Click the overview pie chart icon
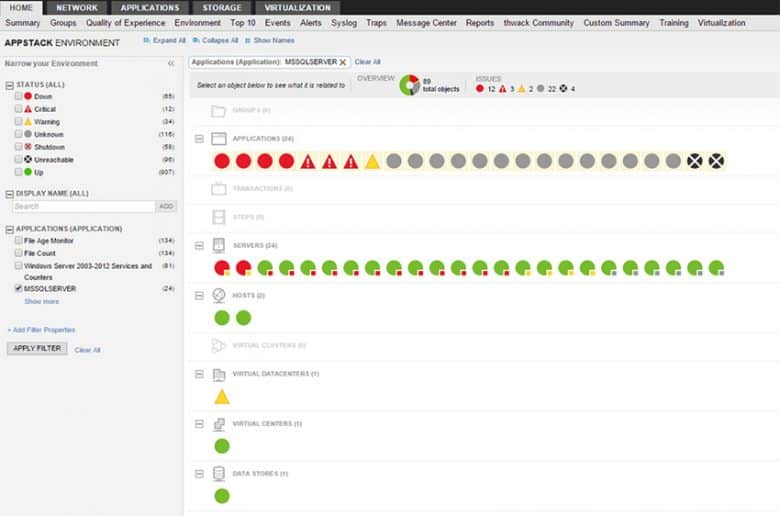This screenshot has width=780, height=516. pyautogui.click(x=409, y=85)
